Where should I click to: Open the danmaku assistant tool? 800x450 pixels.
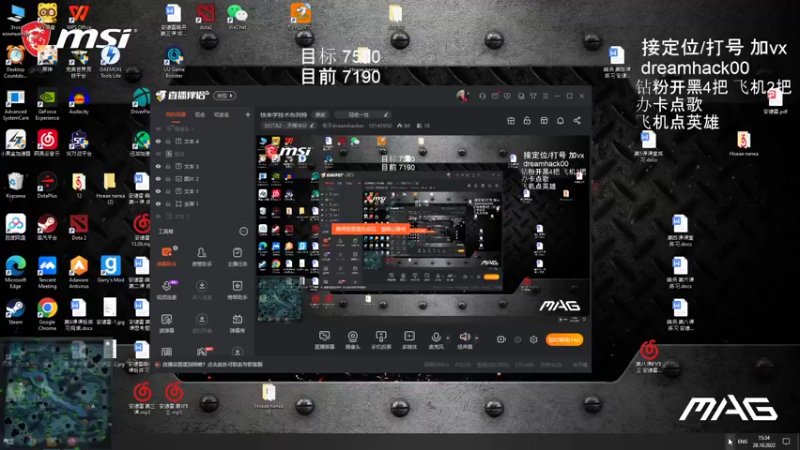167,257
